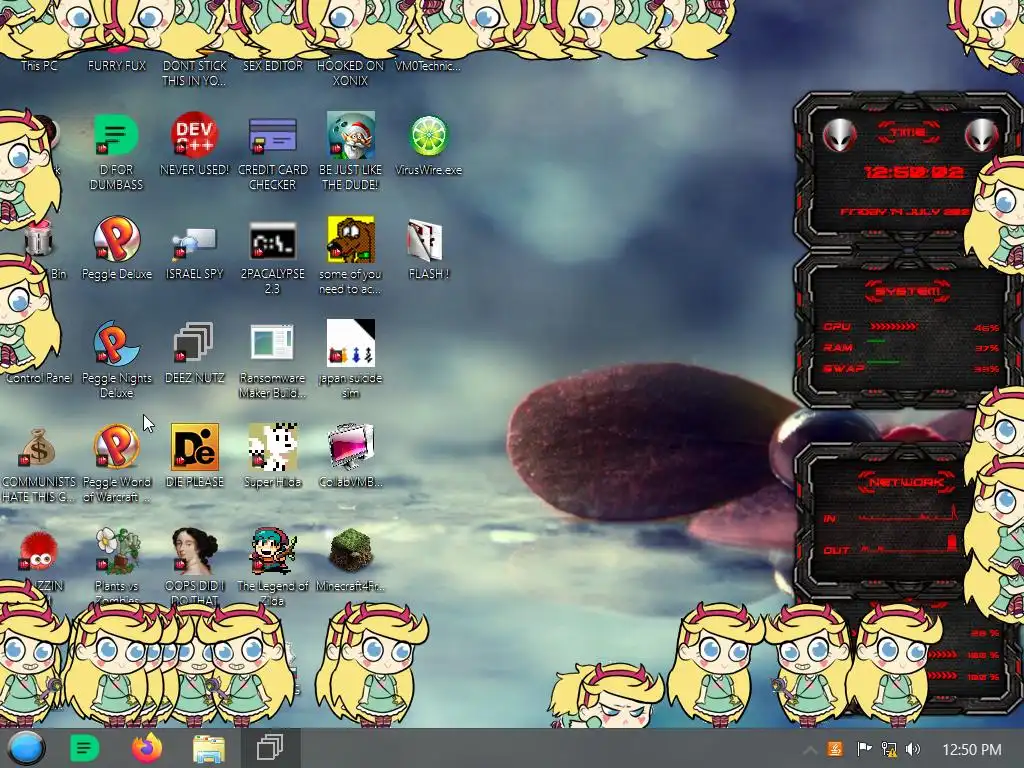Select the japan suicide sim icon
Screen dimensions: 1024x768
click(x=351, y=342)
